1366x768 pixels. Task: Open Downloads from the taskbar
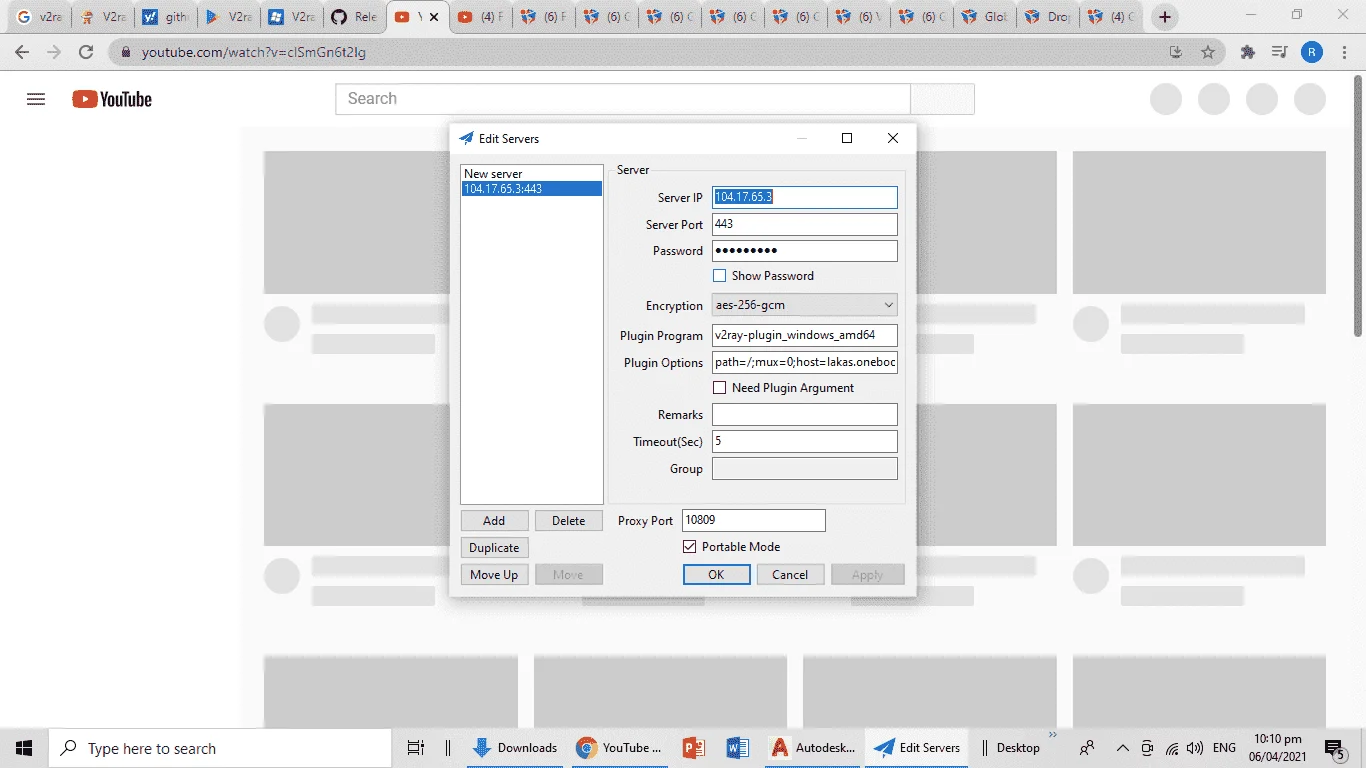[x=515, y=748]
